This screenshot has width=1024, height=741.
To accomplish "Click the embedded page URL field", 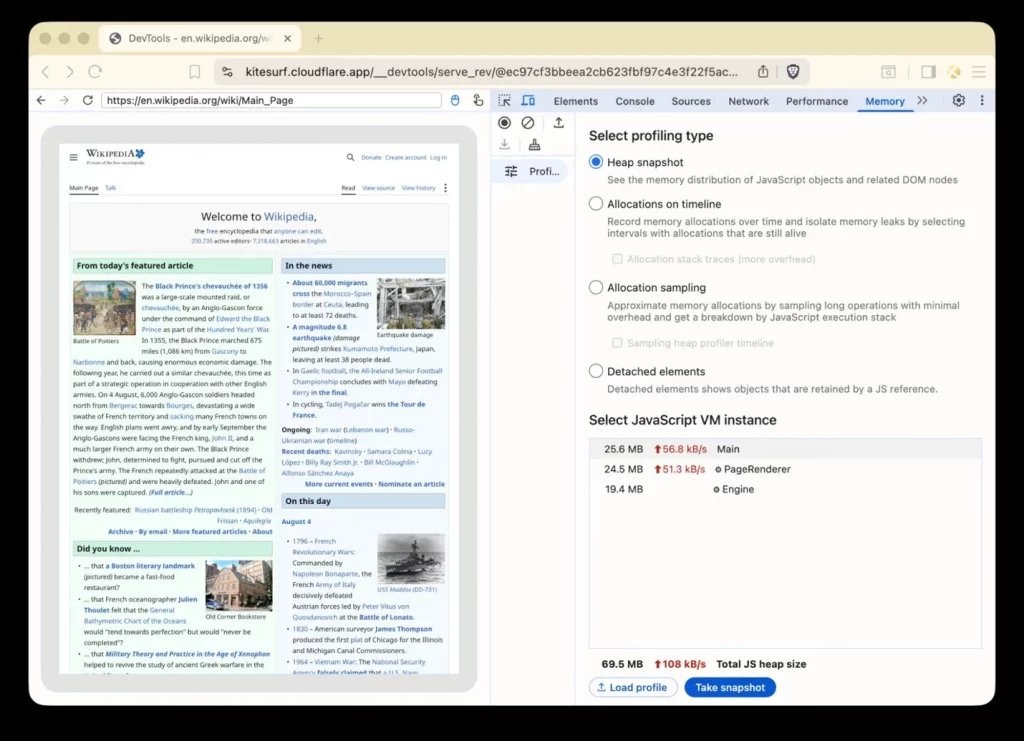I will click(272, 101).
